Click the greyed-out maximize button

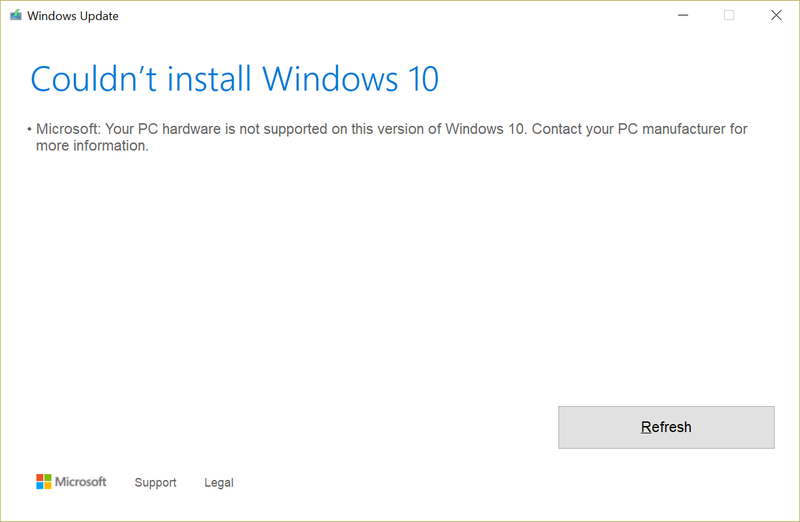coord(729,15)
